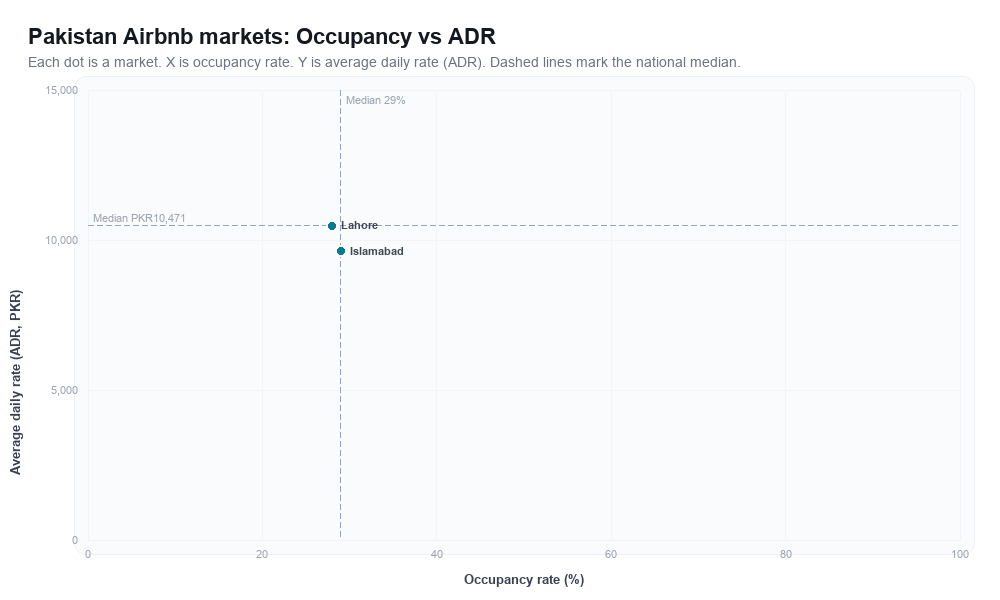
Task: Click the 'Occupancy rate (%)' axis title
Action: tap(524, 579)
